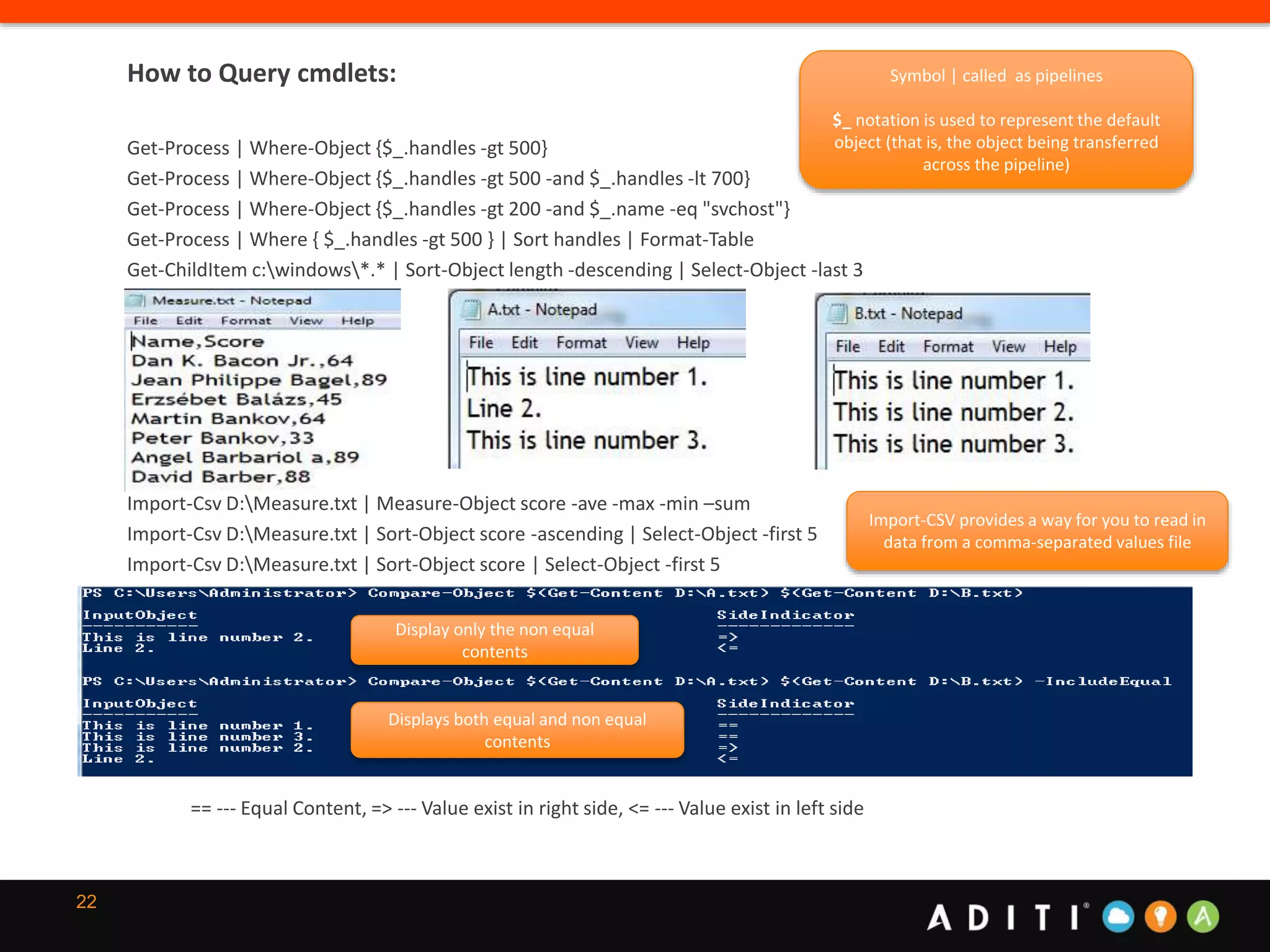Click the 'Sort-Object score -ascending' command line

point(472,534)
